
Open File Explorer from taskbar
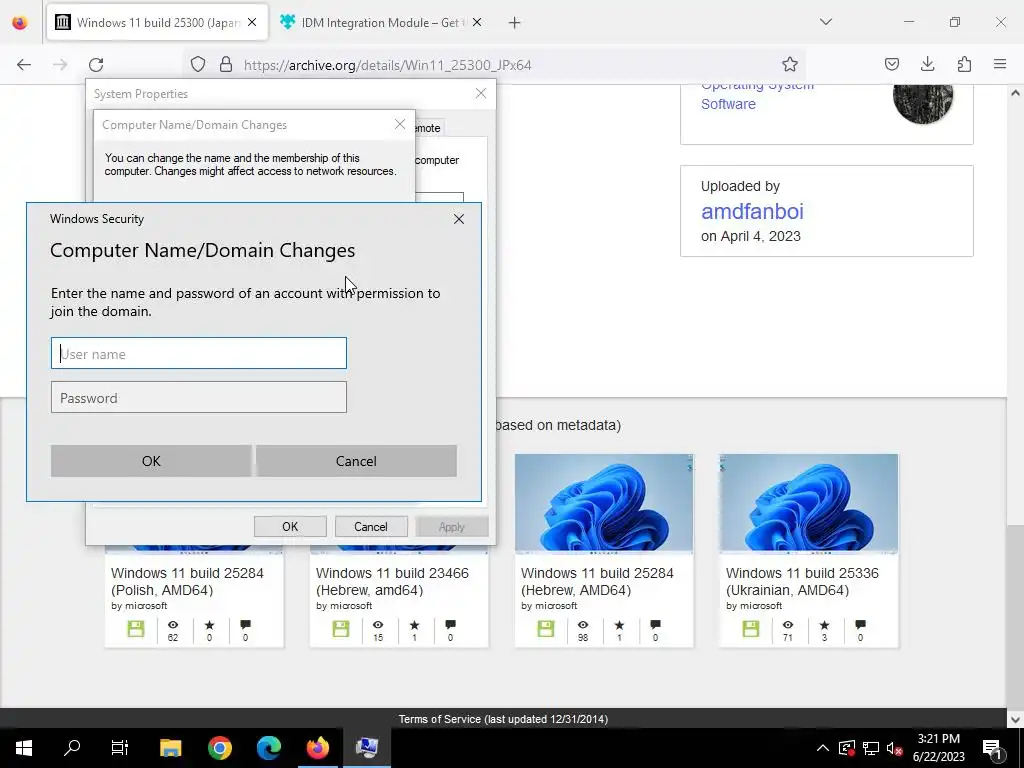(x=170, y=748)
